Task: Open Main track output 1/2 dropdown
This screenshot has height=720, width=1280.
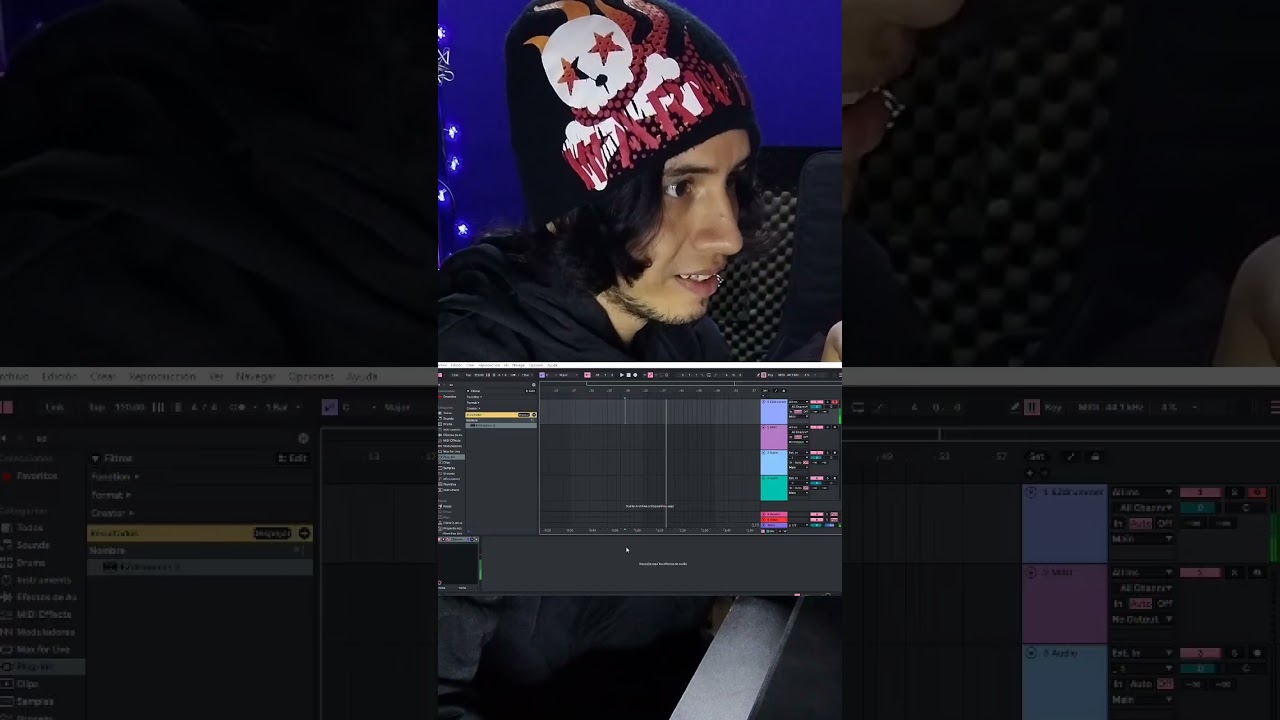Action: tap(798, 525)
